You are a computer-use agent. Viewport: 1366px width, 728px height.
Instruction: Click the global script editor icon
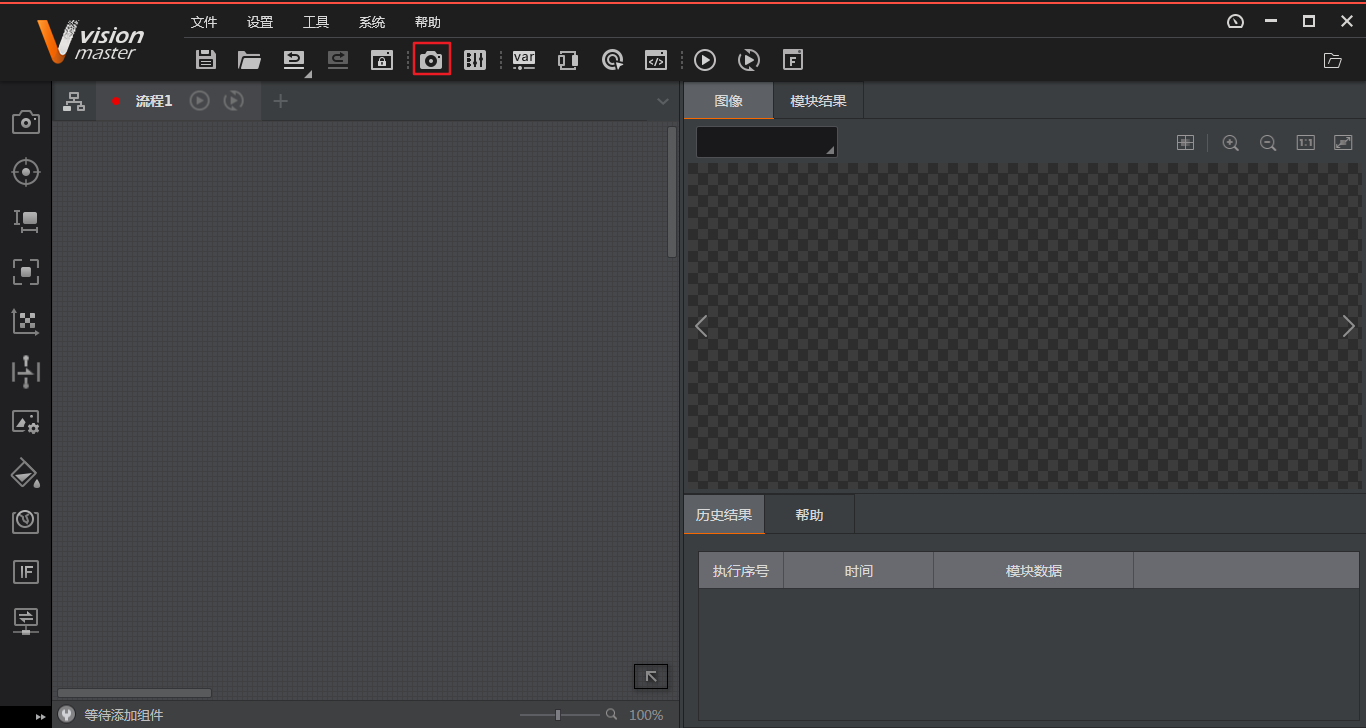(656, 59)
